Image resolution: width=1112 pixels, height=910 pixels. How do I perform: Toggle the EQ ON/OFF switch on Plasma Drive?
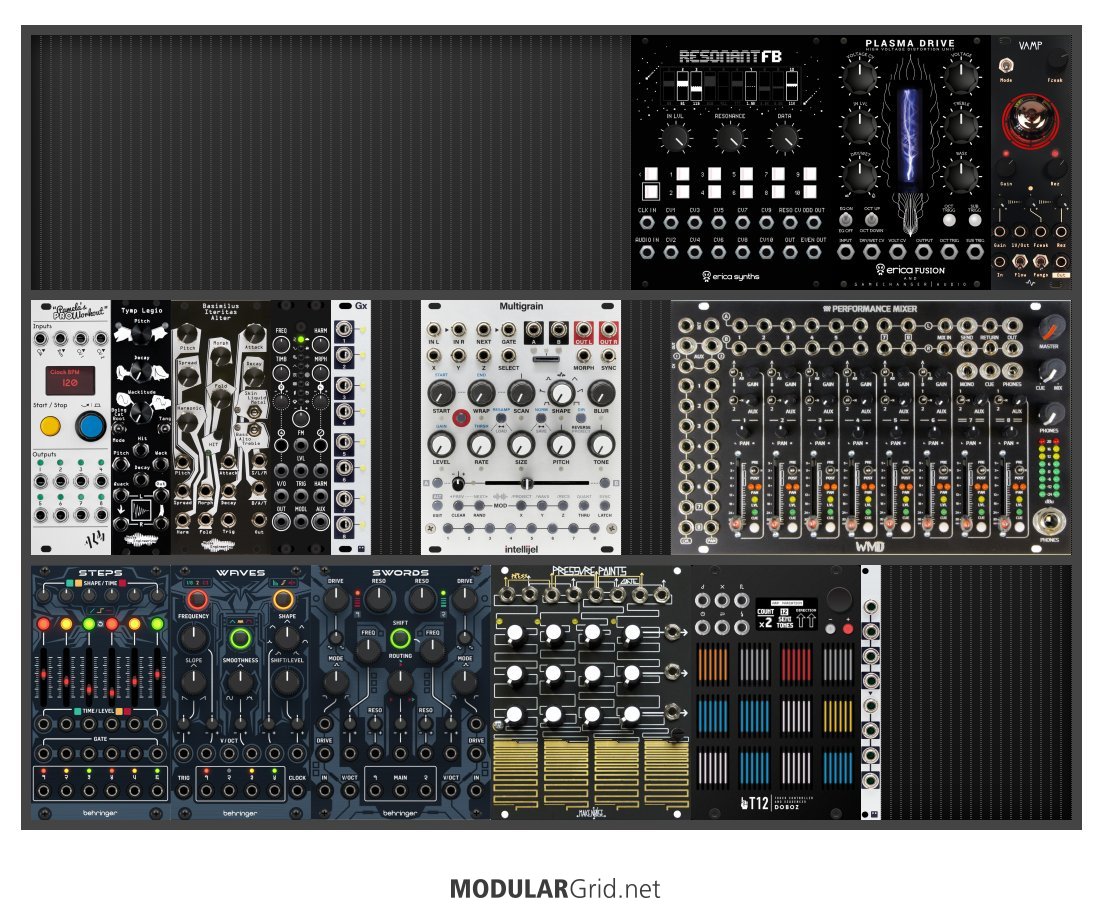846,220
